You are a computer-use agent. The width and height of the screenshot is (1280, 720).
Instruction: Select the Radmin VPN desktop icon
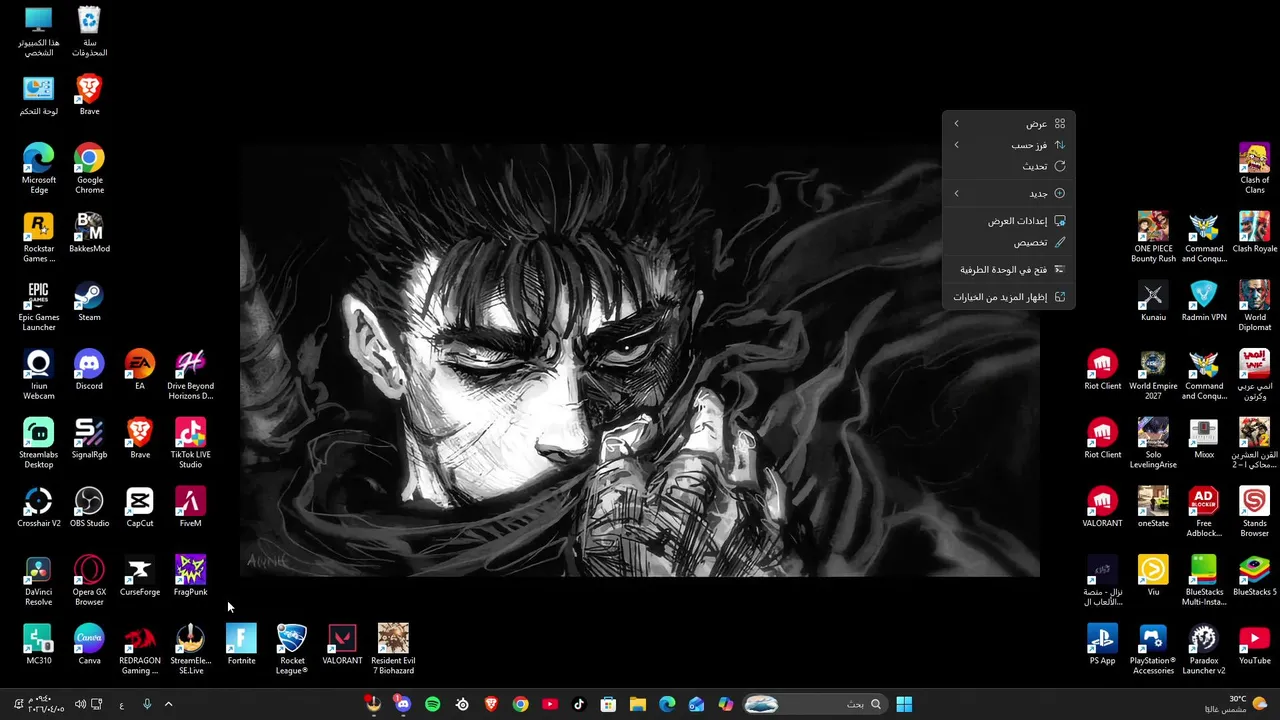[x=1204, y=301]
